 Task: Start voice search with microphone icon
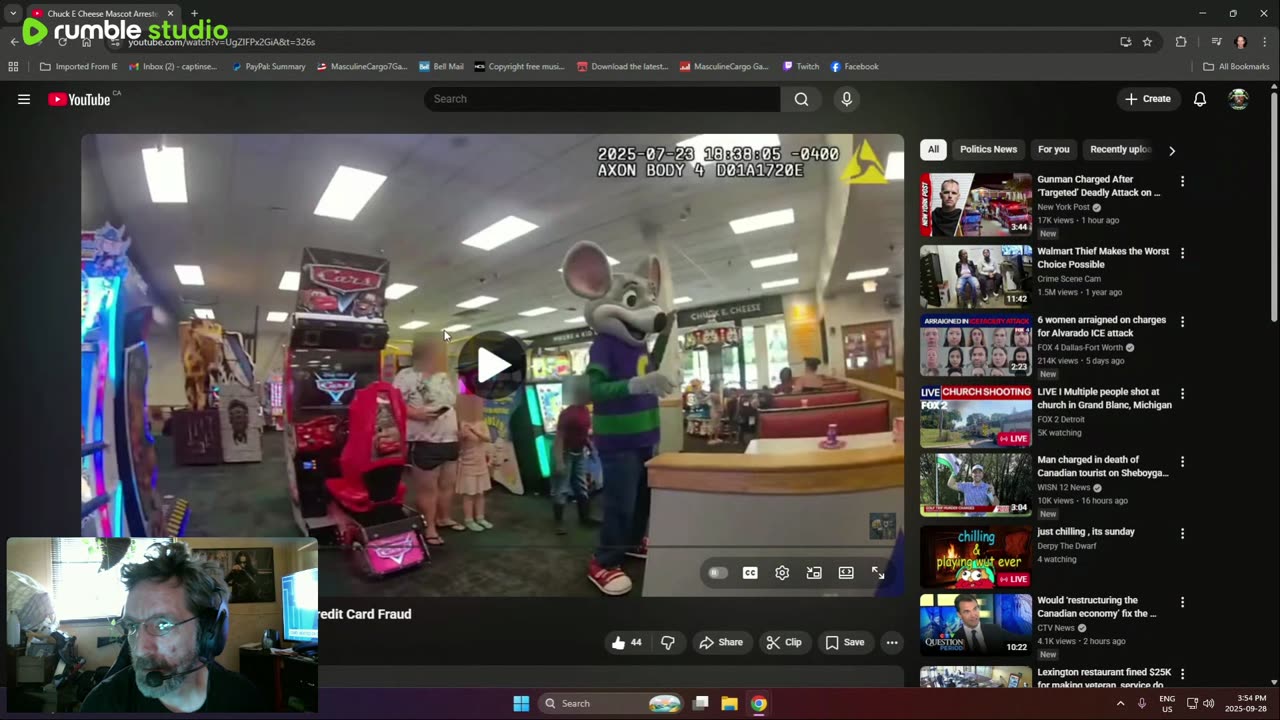click(846, 99)
